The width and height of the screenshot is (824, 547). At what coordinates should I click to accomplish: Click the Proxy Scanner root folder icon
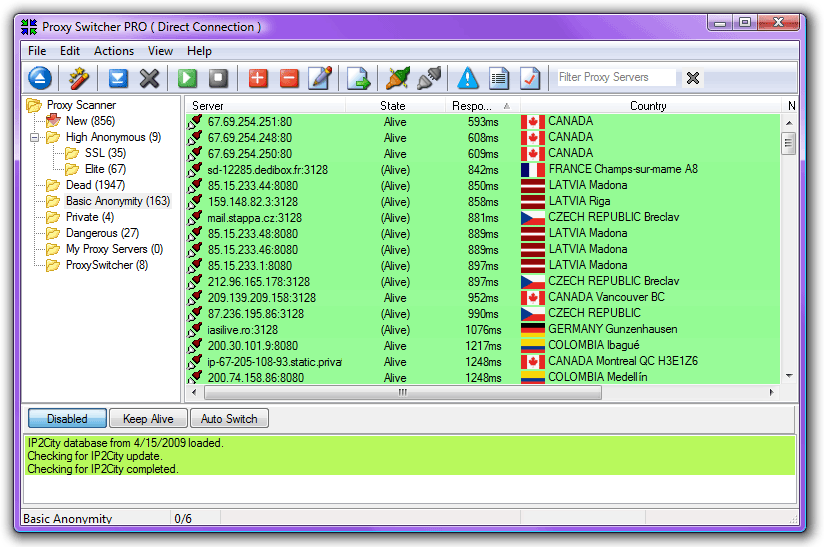pos(34,105)
